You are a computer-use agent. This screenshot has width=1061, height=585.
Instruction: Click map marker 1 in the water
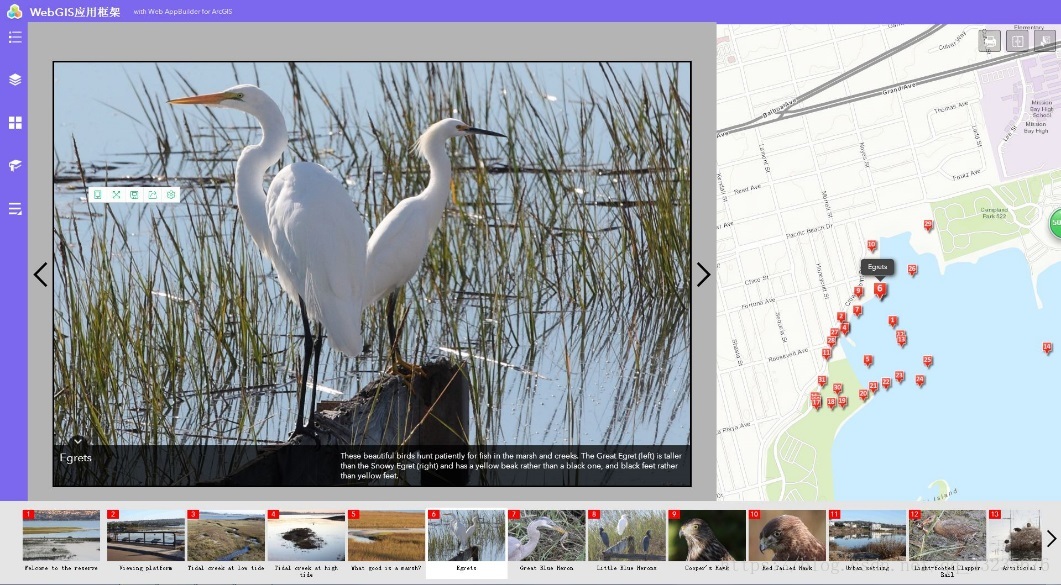pos(893,321)
